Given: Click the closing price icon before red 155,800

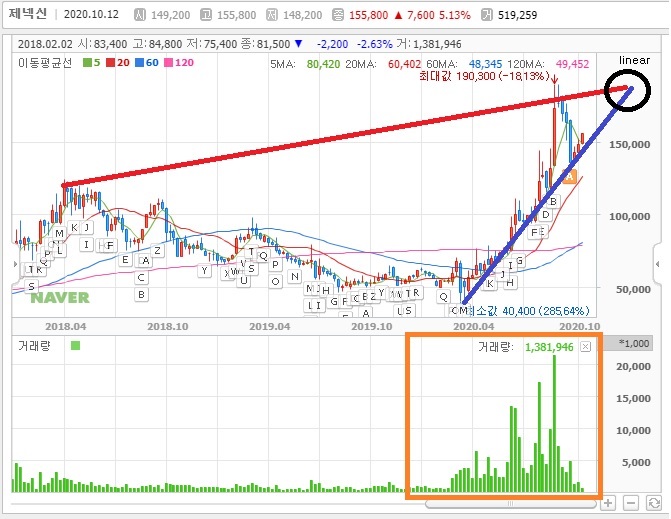Looking at the screenshot, I should click(338, 15).
